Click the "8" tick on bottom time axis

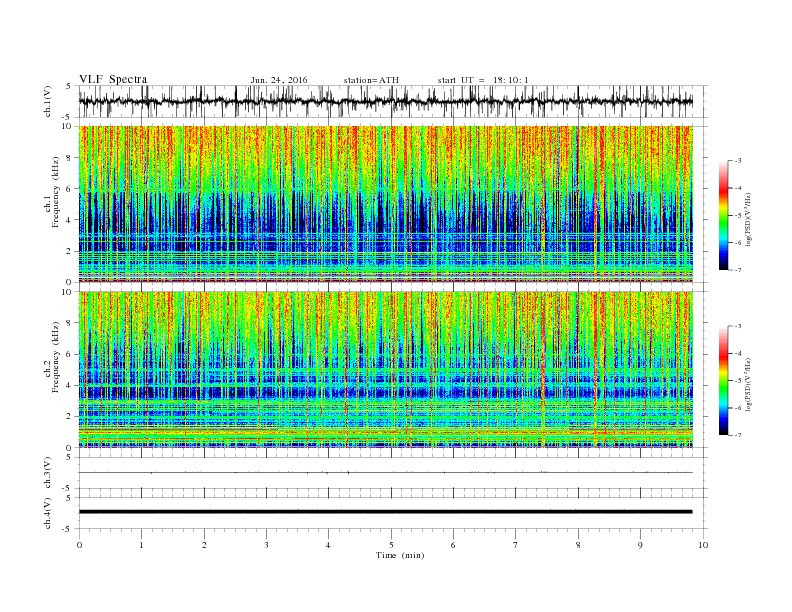pos(578,545)
